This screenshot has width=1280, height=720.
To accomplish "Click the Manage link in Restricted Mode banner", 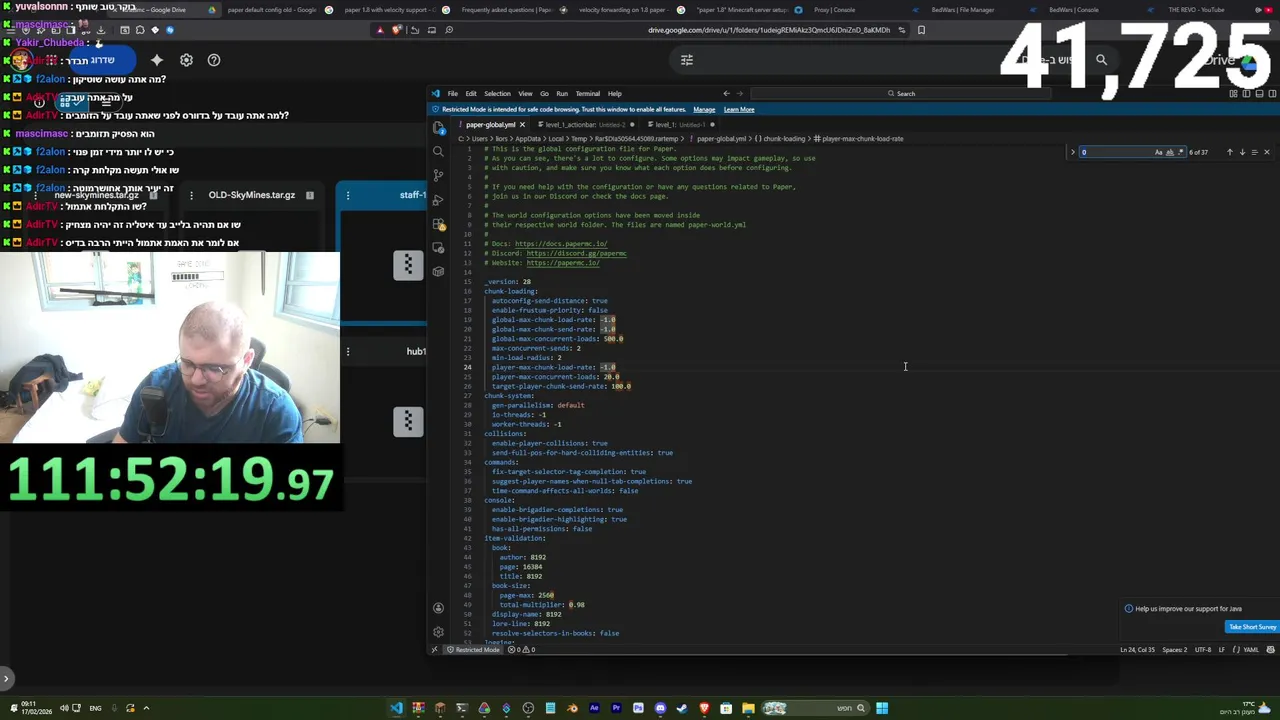I will coord(704,110).
